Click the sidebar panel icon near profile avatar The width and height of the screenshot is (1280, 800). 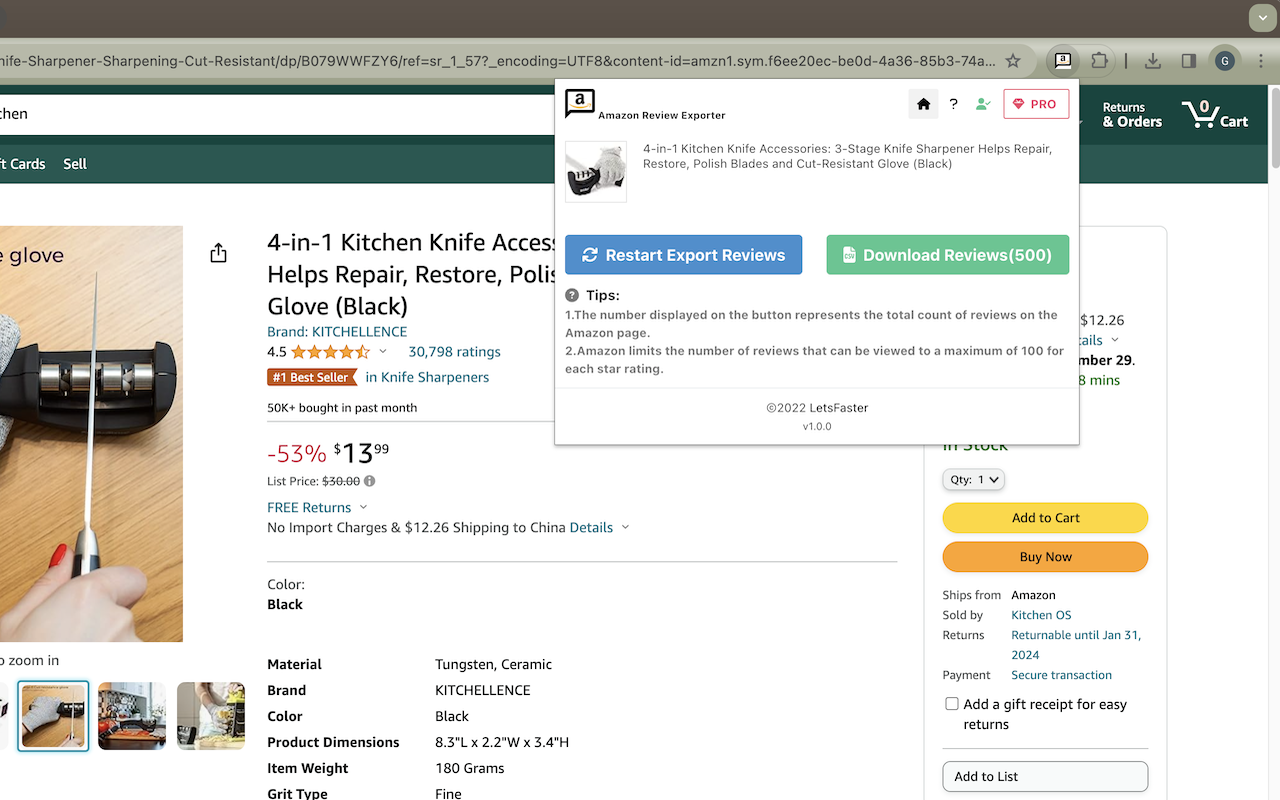[x=1188, y=60]
